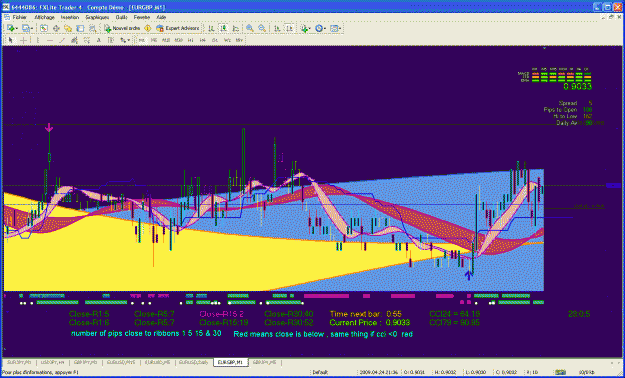Draw a vertical line tool
This screenshot has width=625, height=378.
(x=38, y=40)
